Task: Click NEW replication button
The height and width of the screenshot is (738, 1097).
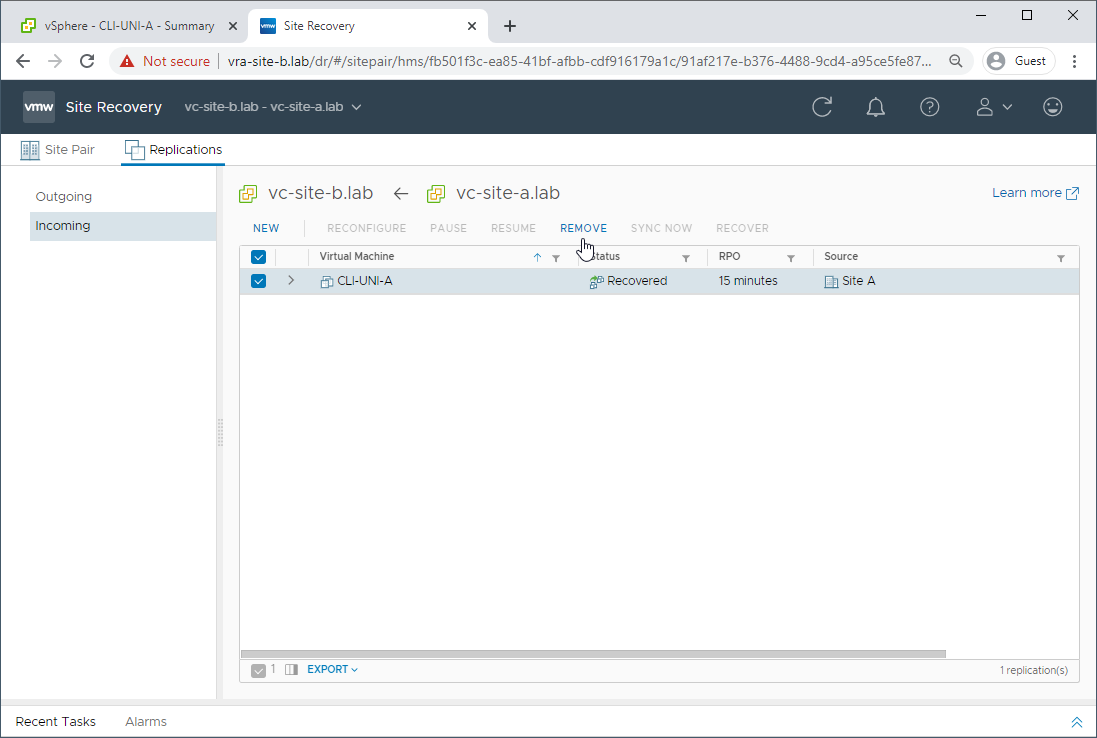Action: (x=266, y=228)
